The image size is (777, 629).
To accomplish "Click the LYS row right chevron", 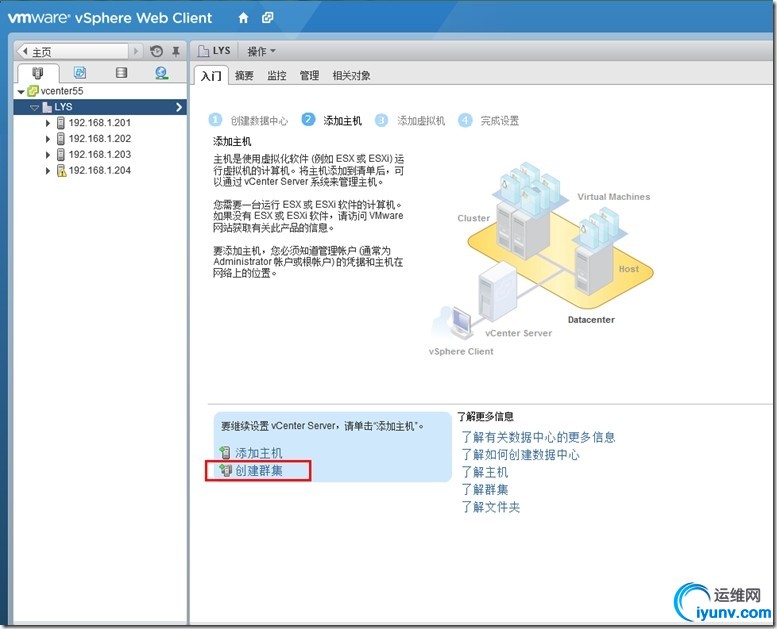I will pyautogui.click(x=179, y=107).
